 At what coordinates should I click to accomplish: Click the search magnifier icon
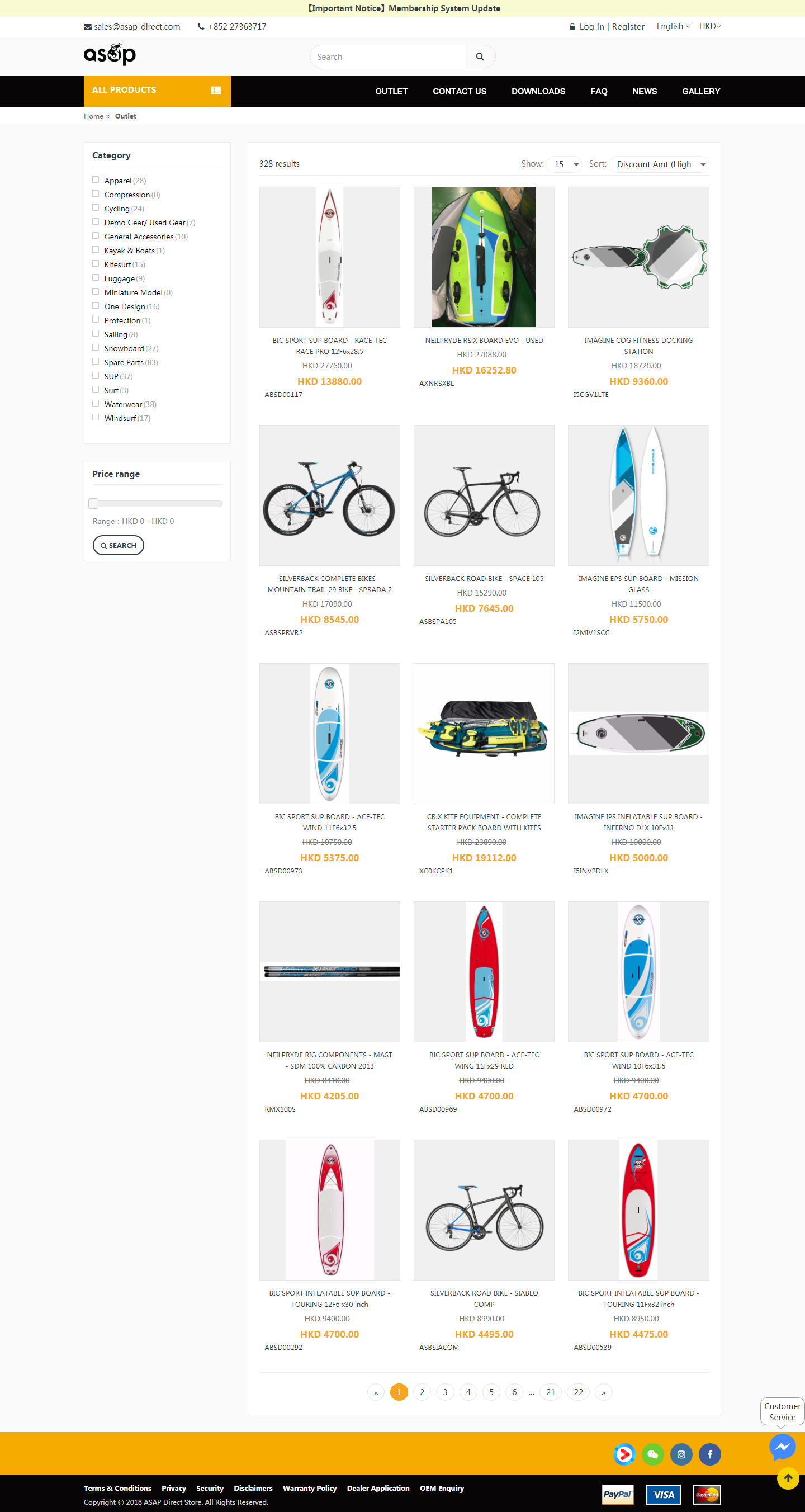click(x=480, y=57)
